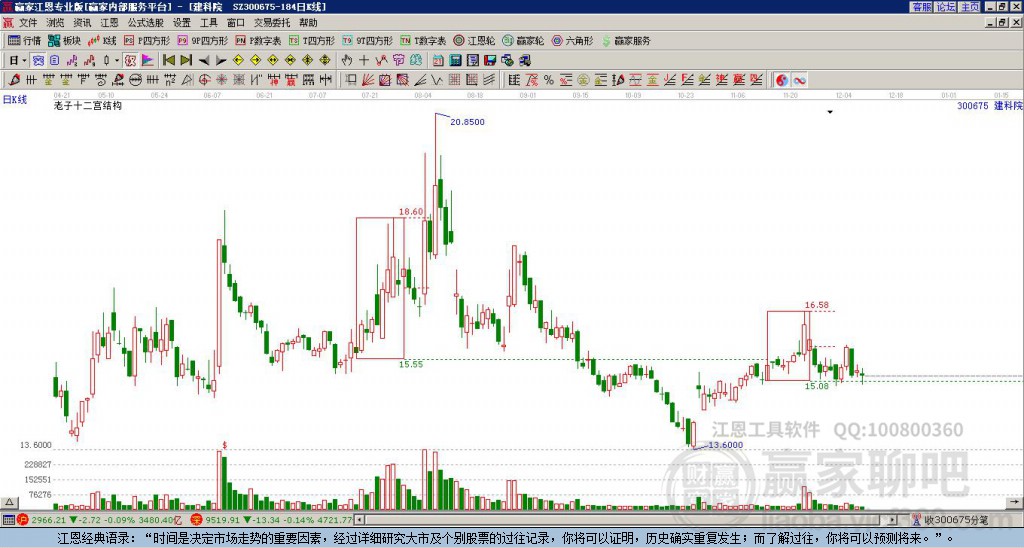
Task: Select the Gann fan lines tool
Action: pyautogui.click(x=368, y=80)
